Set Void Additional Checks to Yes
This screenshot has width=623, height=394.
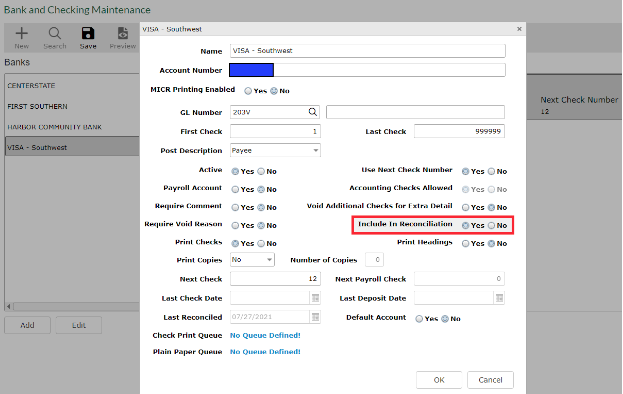(x=465, y=207)
